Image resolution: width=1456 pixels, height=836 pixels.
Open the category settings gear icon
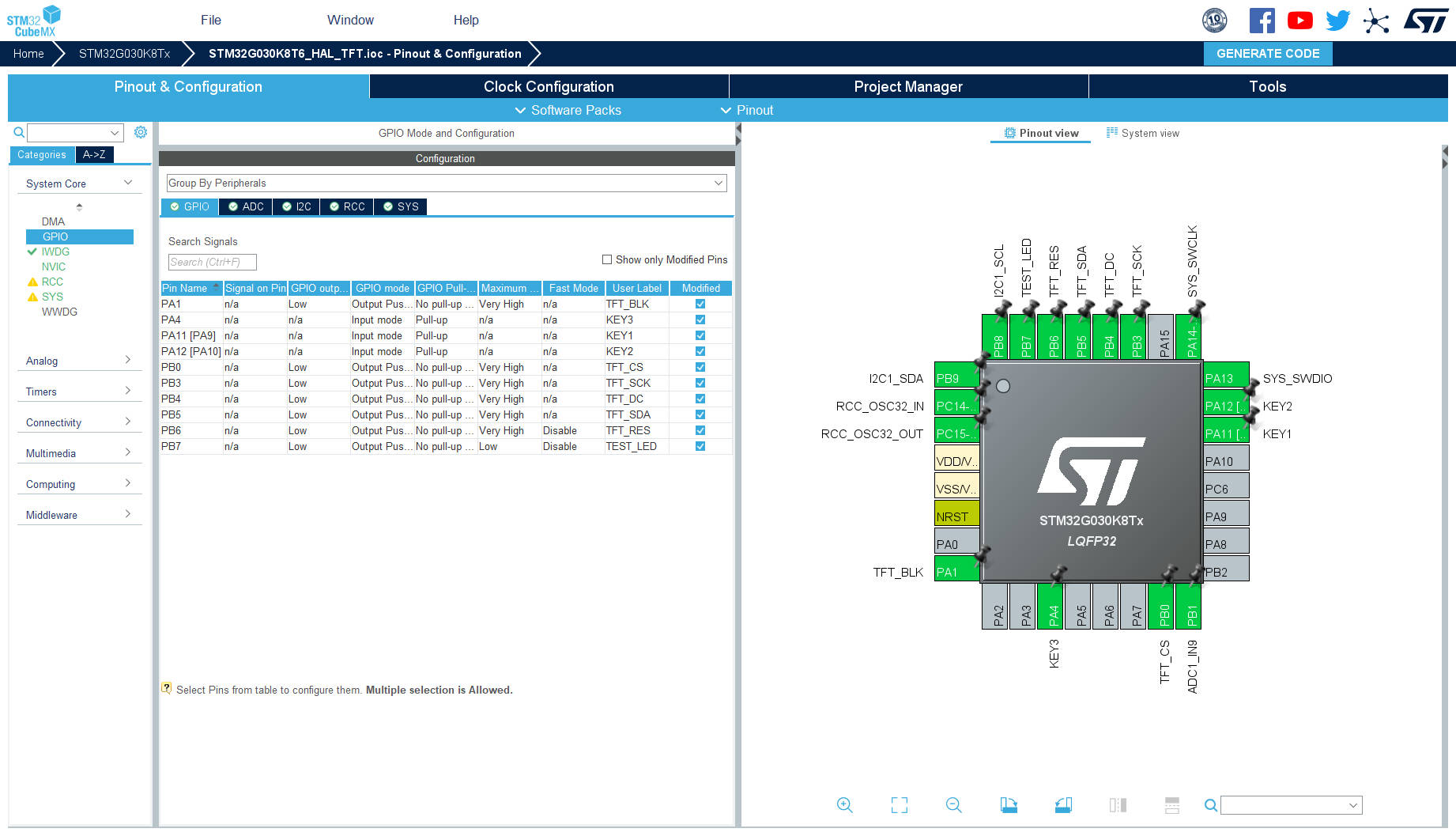tap(141, 132)
